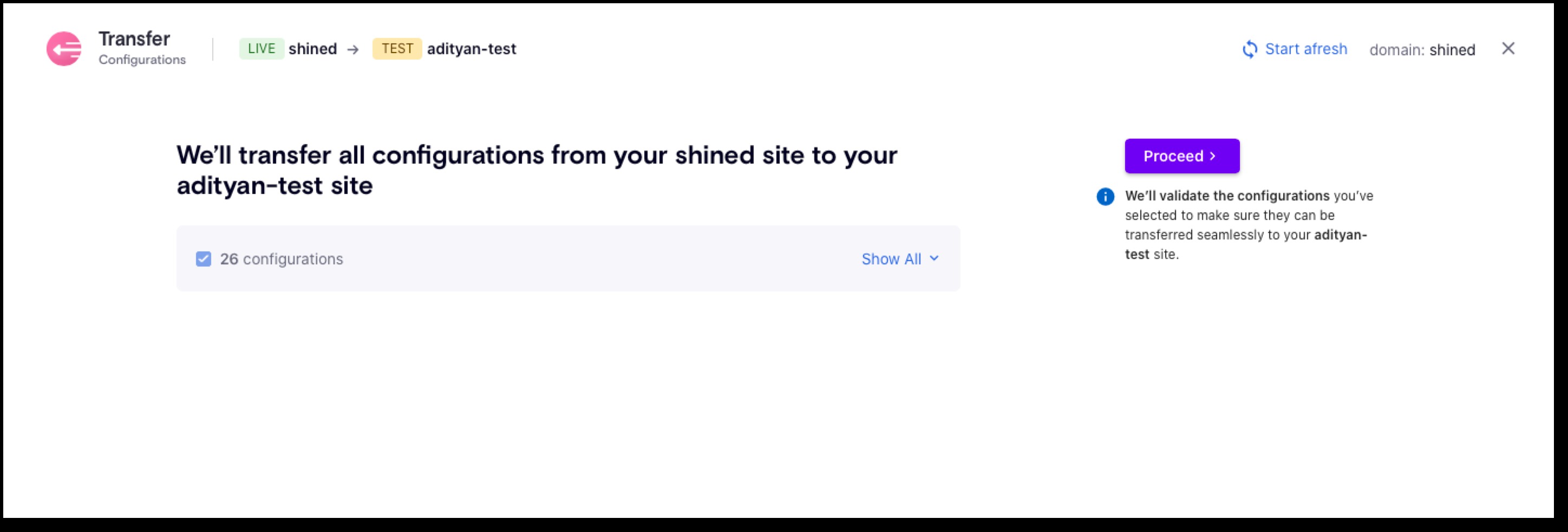Click the refresh icon beside Start afresh
The height and width of the screenshot is (532, 1568).
tap(1250, 49)
